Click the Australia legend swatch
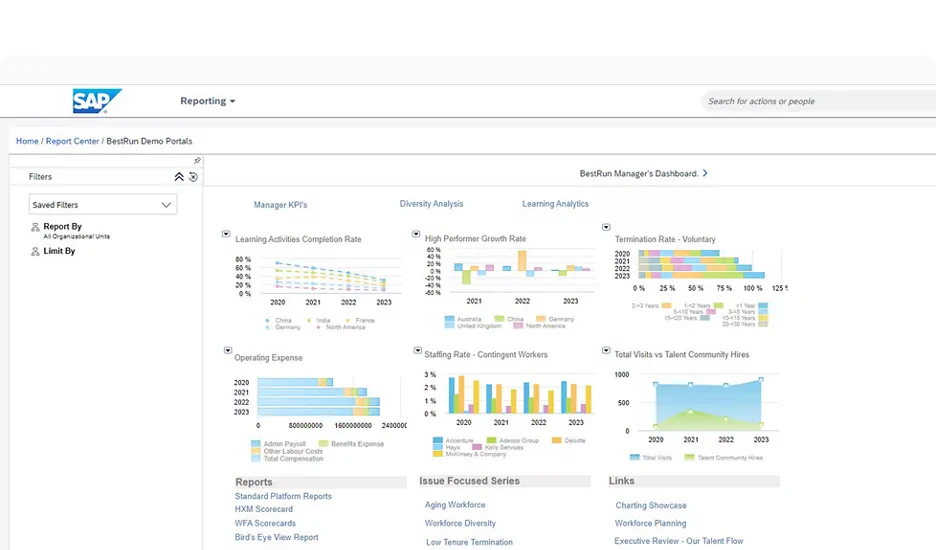 click(449, 319)
